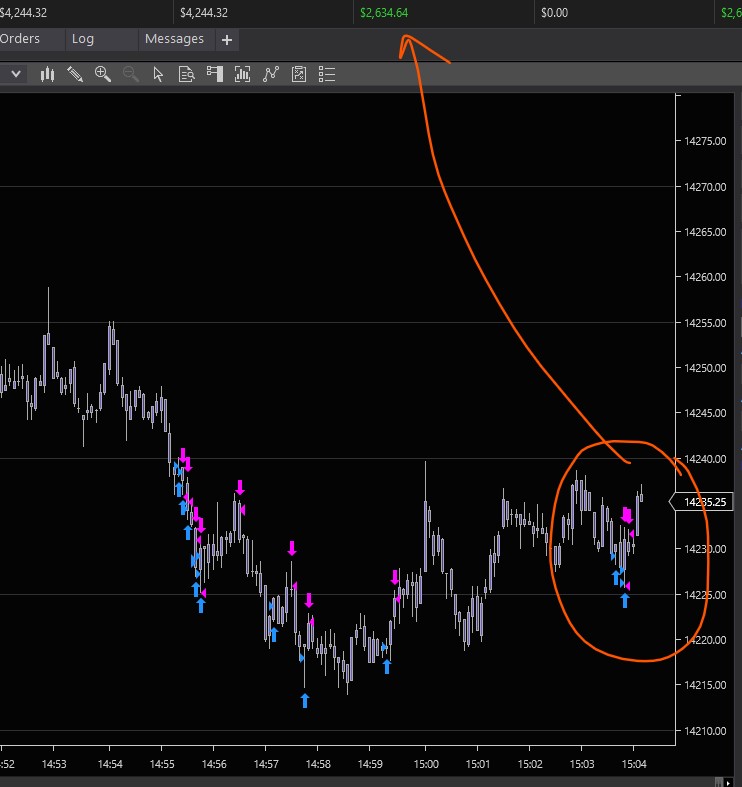Activate the zoom in magnifier tool
Screen dimensions: 742x787
(103, 74)
